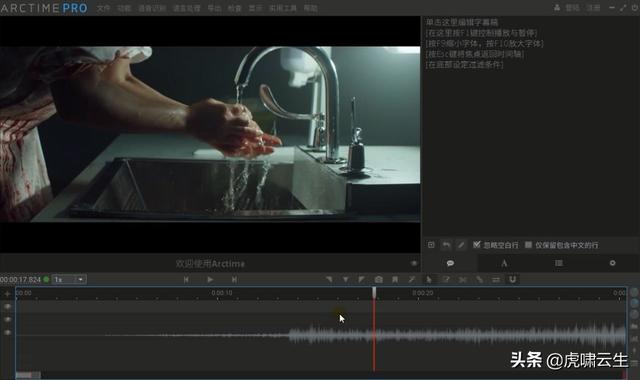Click the pencil edit icon below script panel
The image size is (640, 380).
point(461,245)
